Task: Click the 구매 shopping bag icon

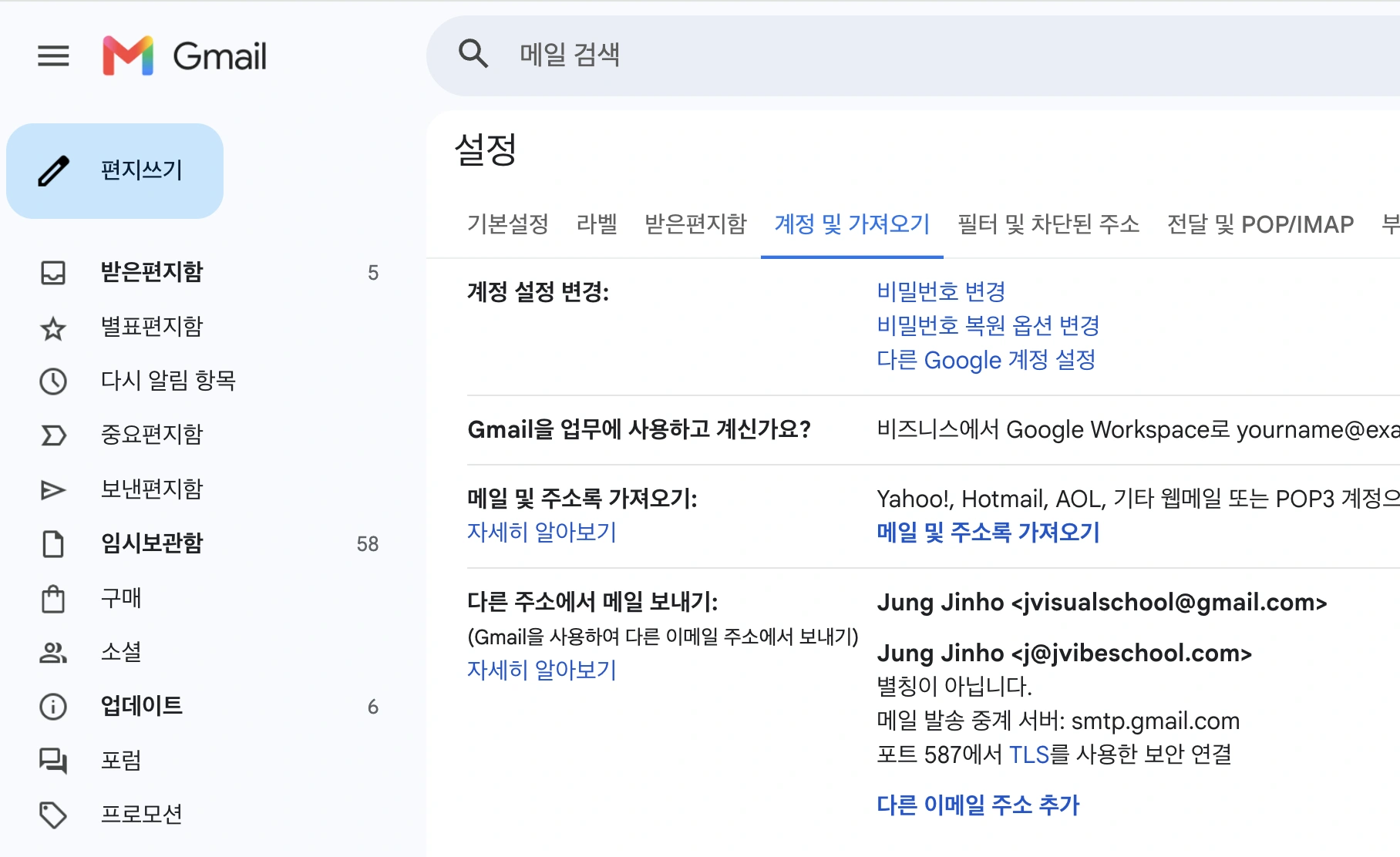Action: (53, 599)
